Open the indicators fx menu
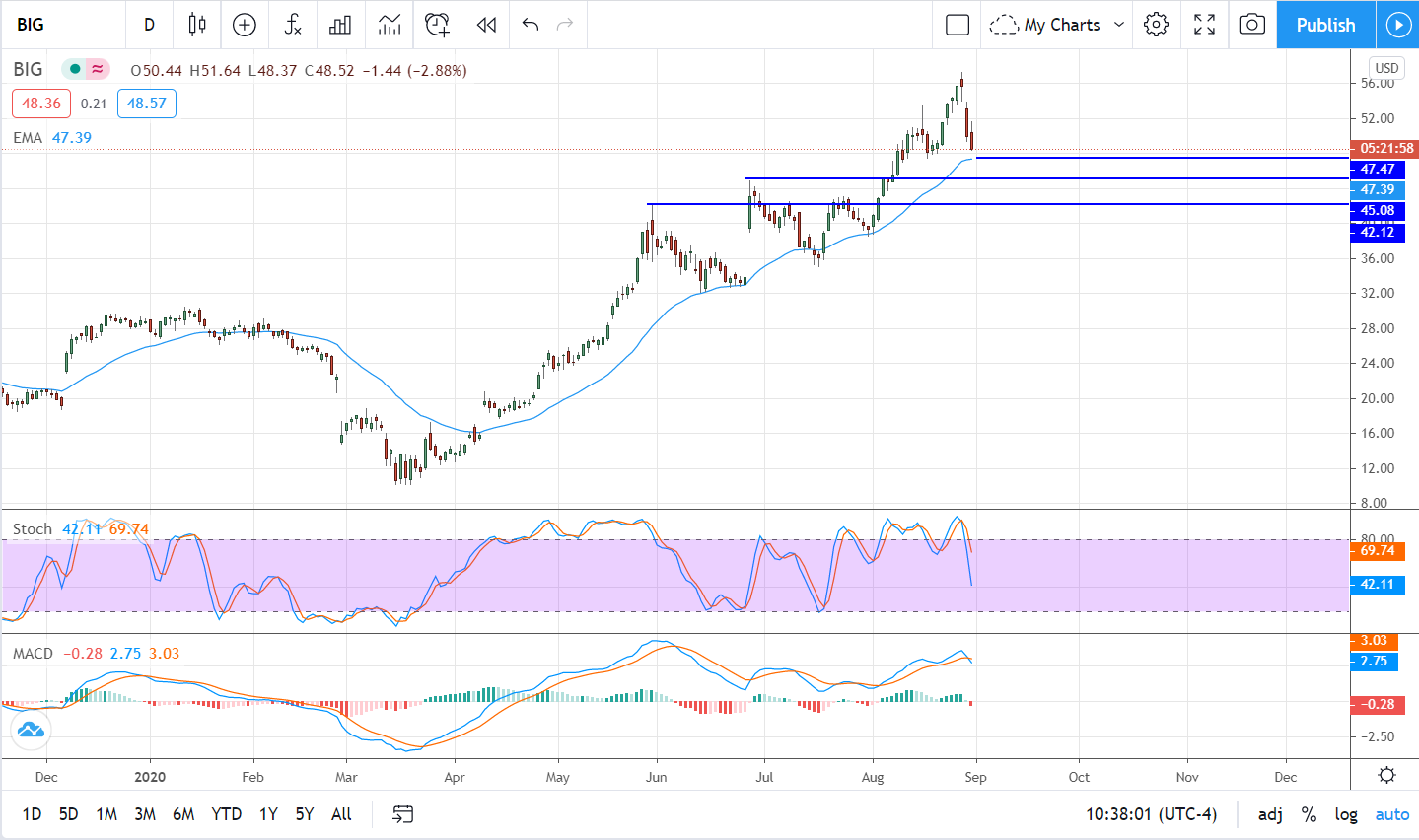1419x840 pixels. tap(293, 25)
